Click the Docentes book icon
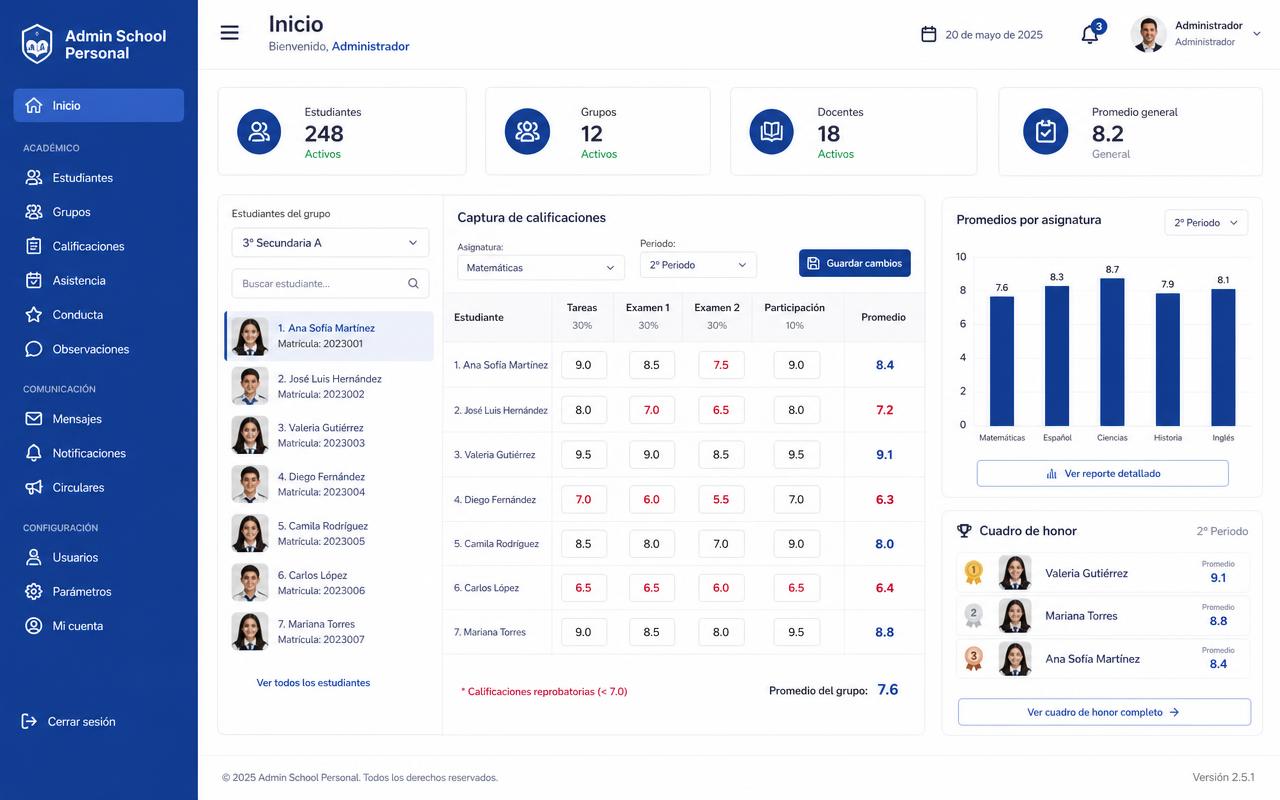1280x800 pixels. pos(771,132)
